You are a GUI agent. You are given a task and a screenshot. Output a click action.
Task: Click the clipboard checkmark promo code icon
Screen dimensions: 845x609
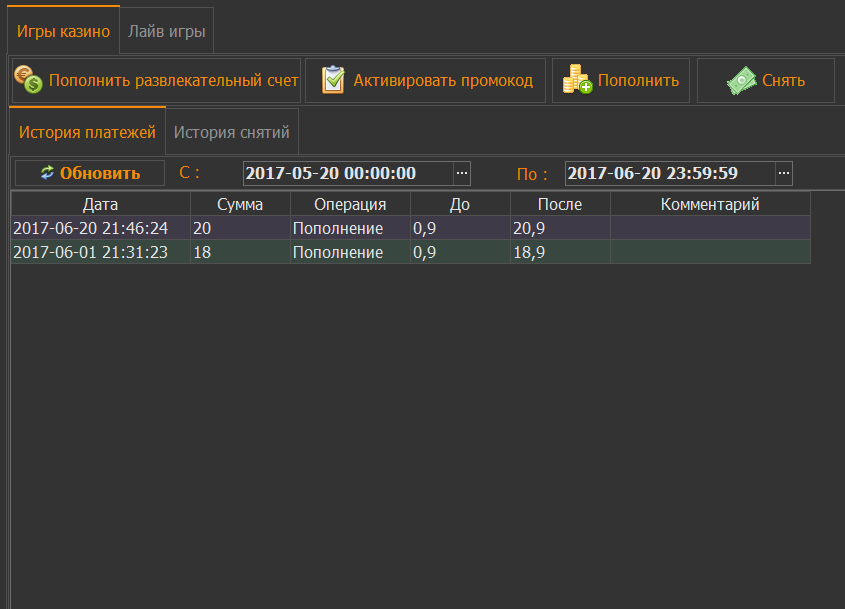click(333, 80)
